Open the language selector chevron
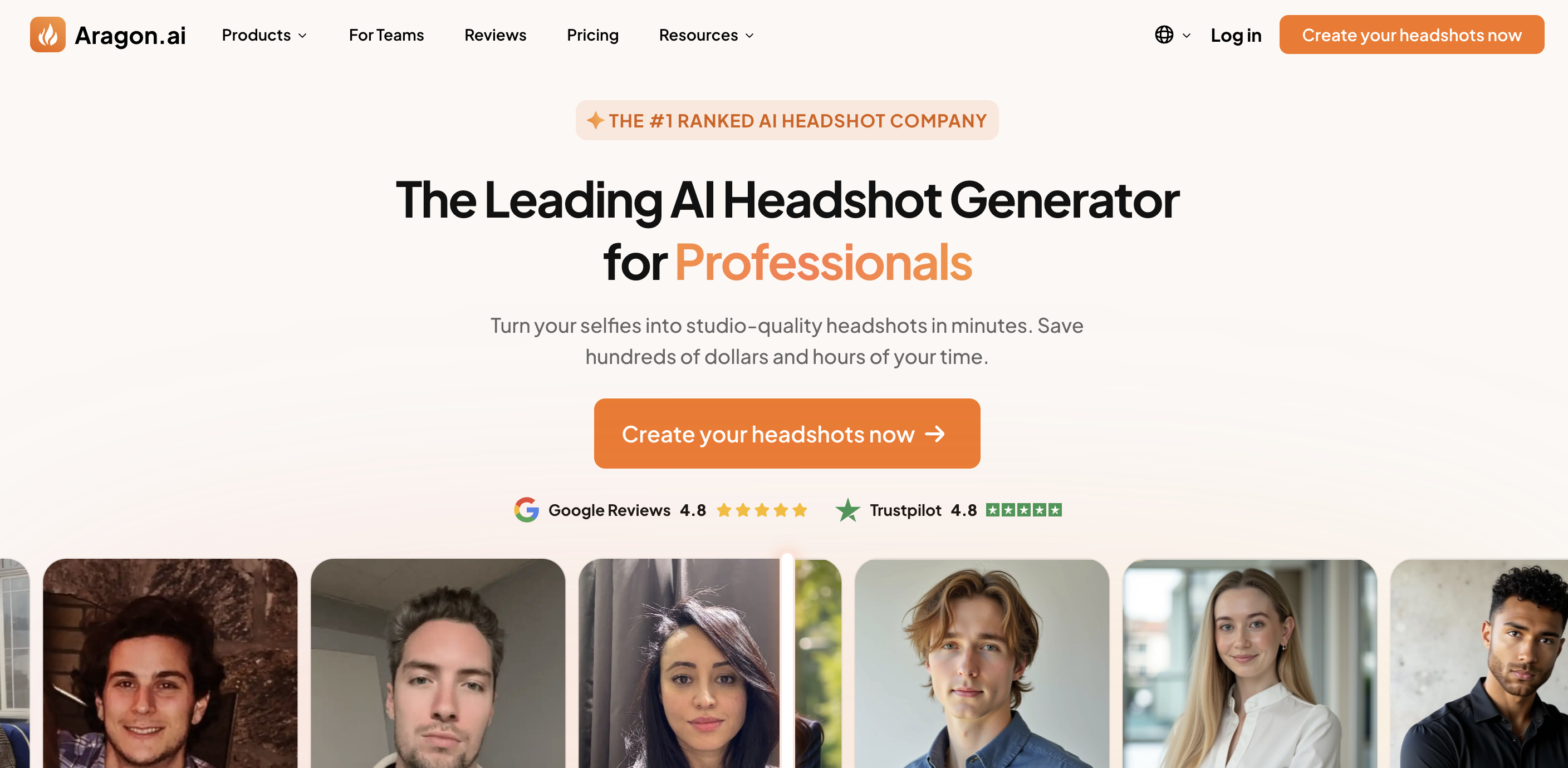 [x=1187, y=35]
